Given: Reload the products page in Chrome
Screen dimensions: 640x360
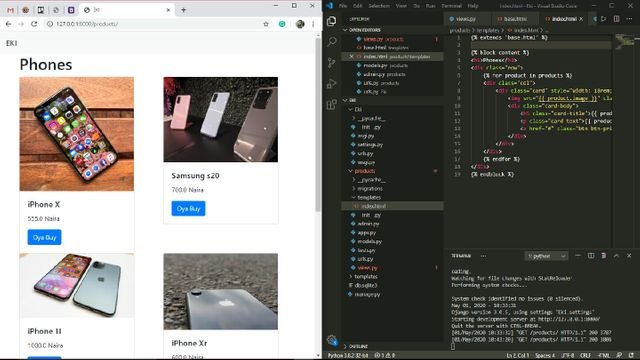Looking at the screenshot, I should [34, 24].
